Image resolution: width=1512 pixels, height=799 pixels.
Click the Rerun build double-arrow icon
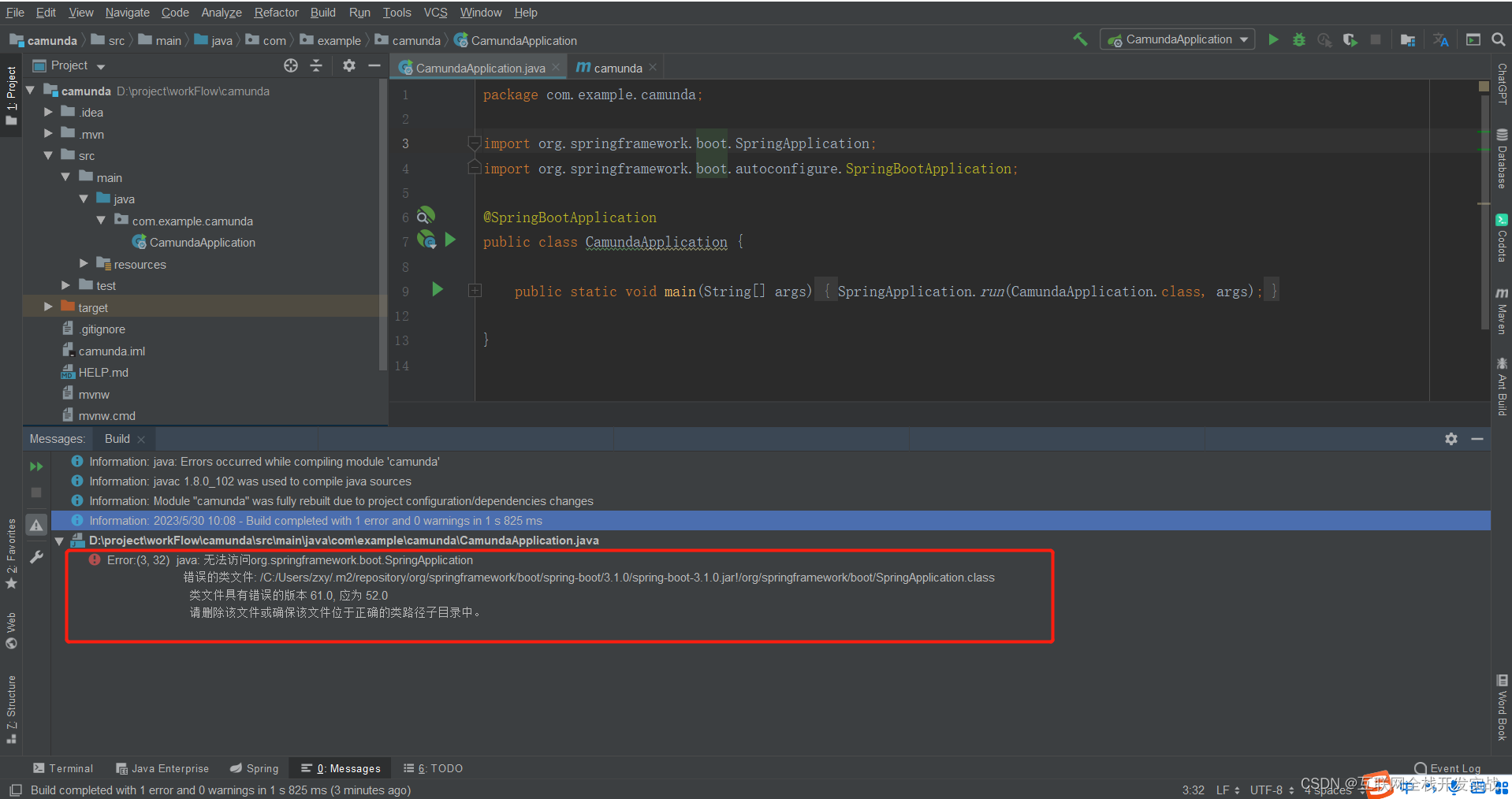pos(36,466)
